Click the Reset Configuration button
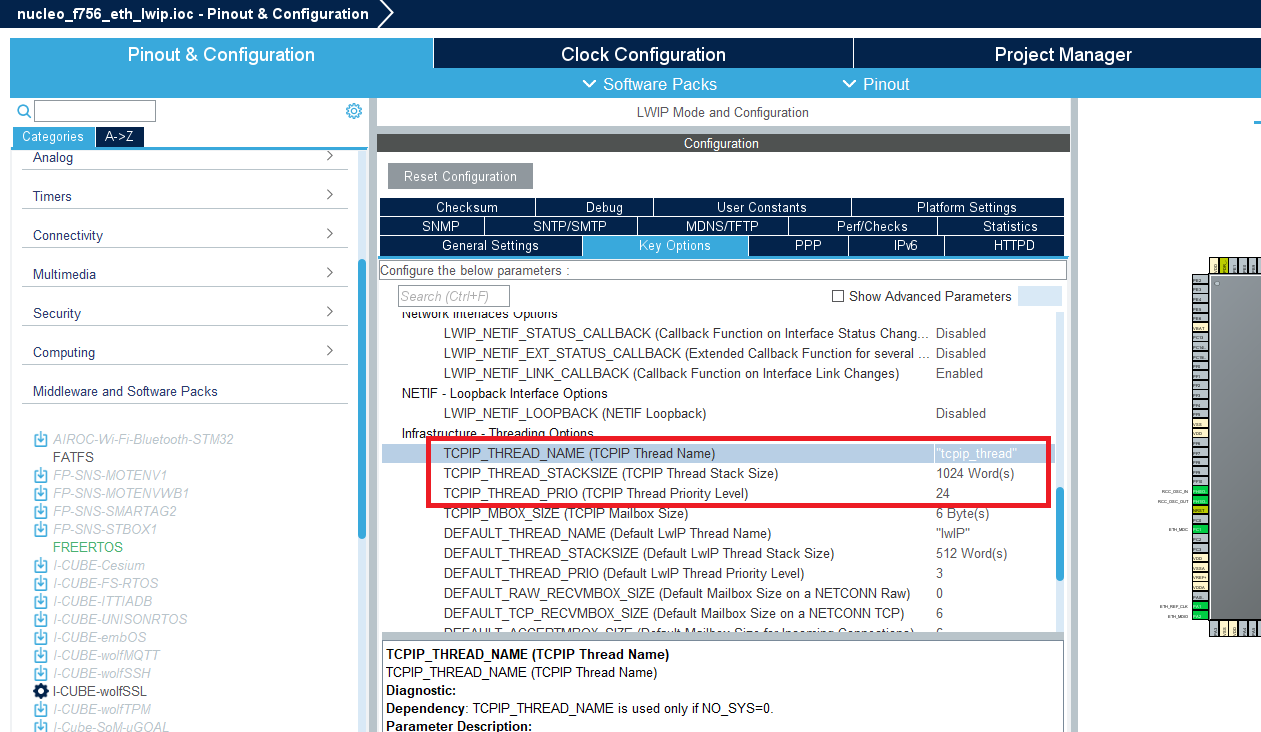 tap(459, 175)
